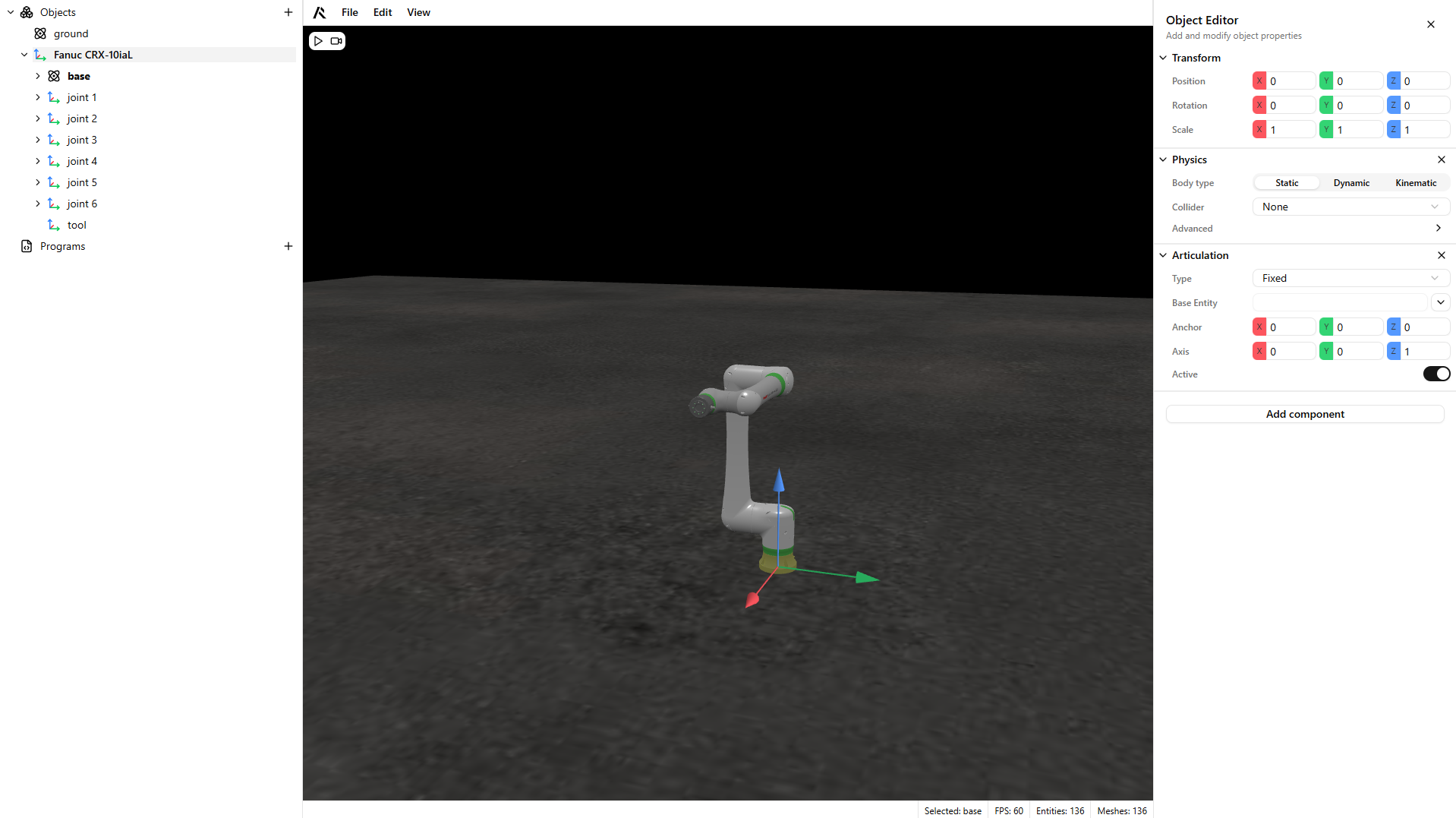Click the app logo icon
Viewport: 1456px width, 818px height.
coord(320,12)
